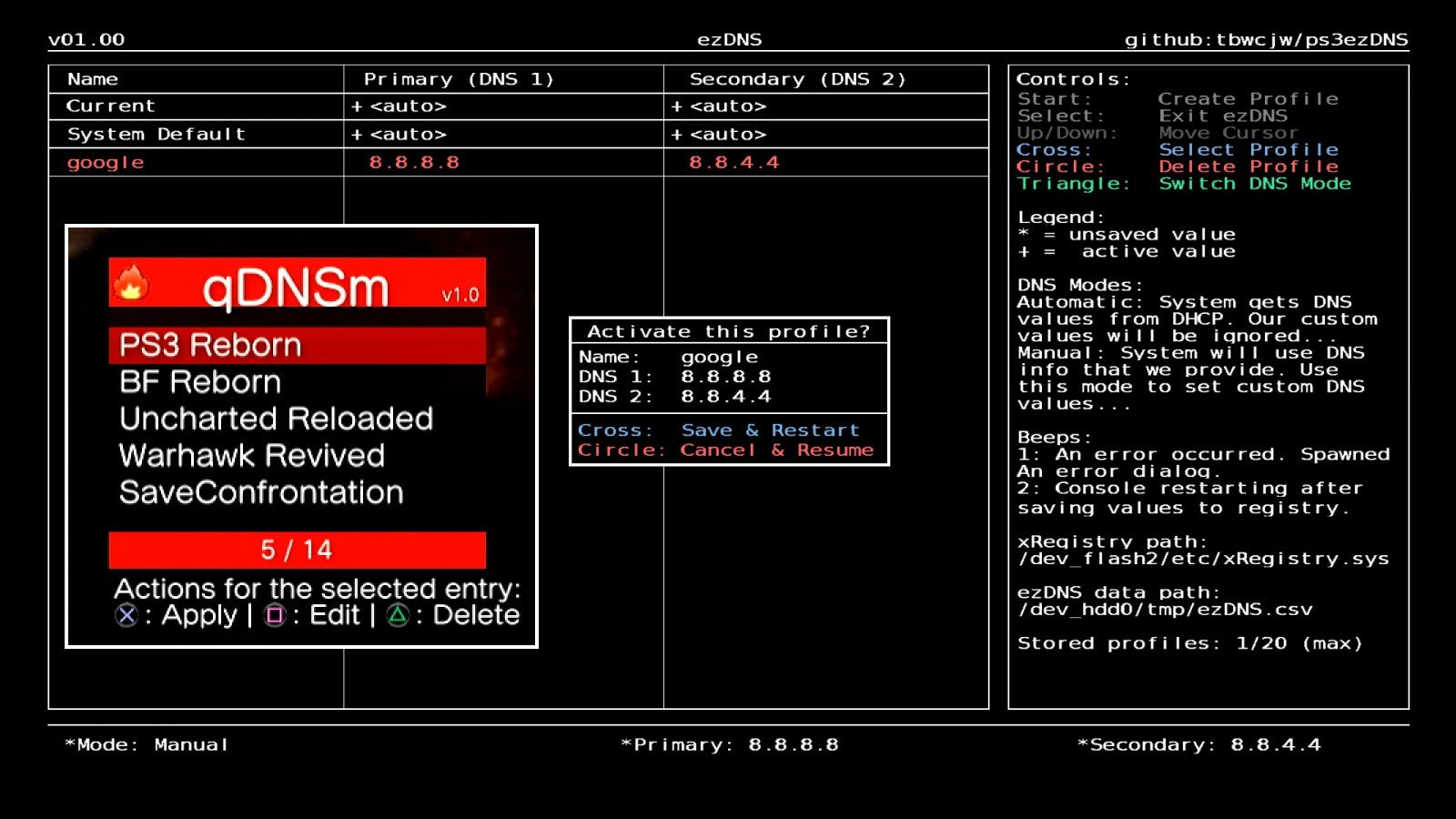Select the BF Reborn entry
Image resolution: width=1456 pixels, height=819 pixels.
[200, 382]
